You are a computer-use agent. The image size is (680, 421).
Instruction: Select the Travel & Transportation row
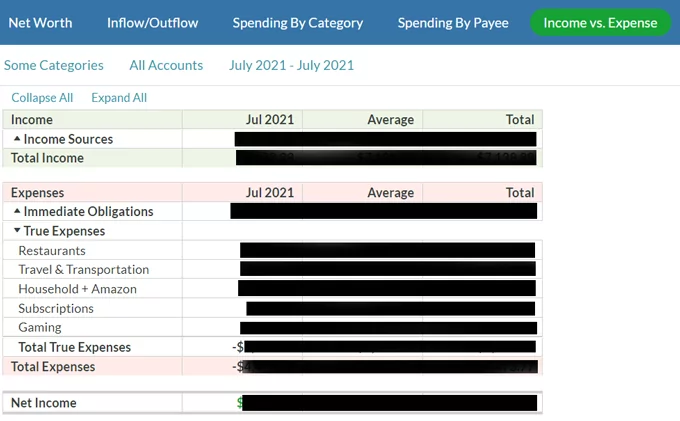point(272,269)
